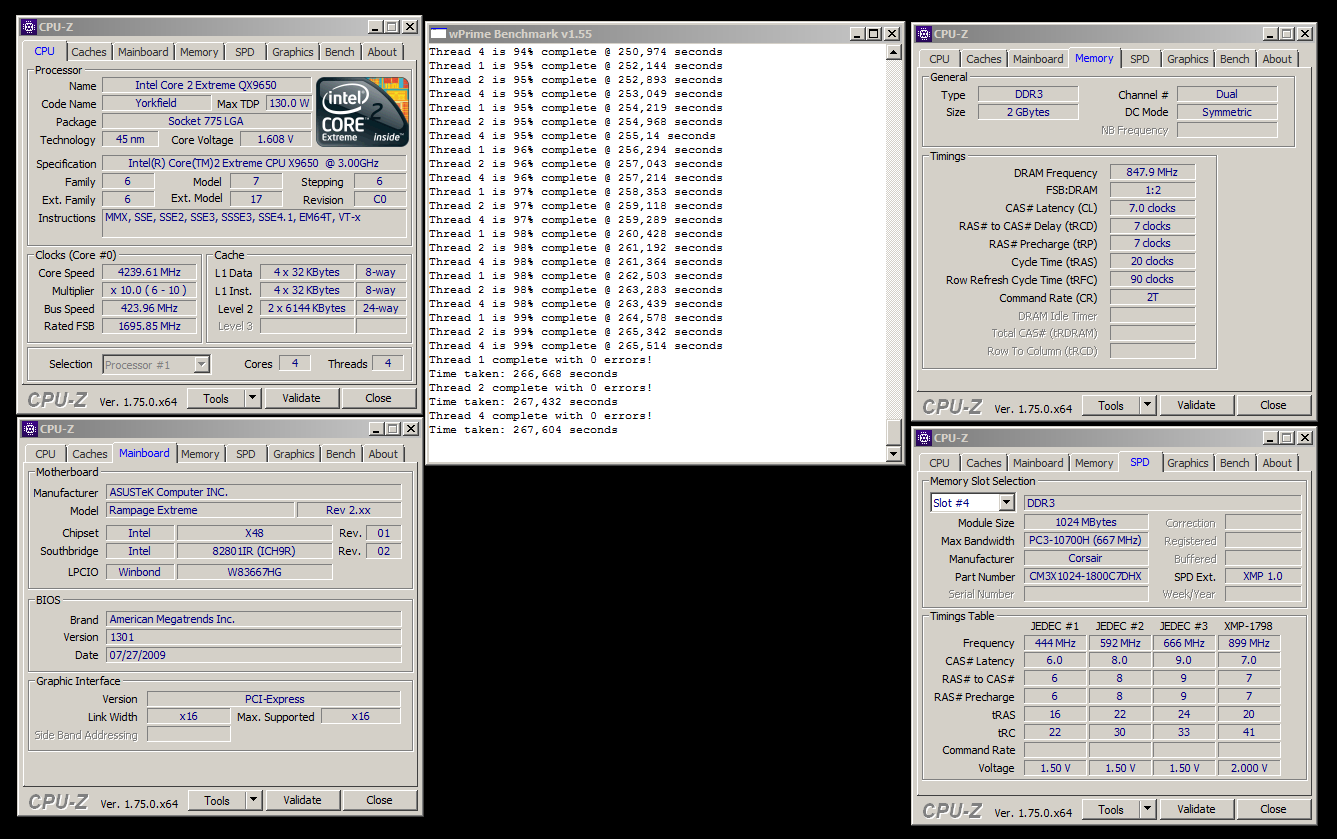Screen dimensions: 1337x839
Task: Click Tools button in CPU window
Action: pos(216,398)
